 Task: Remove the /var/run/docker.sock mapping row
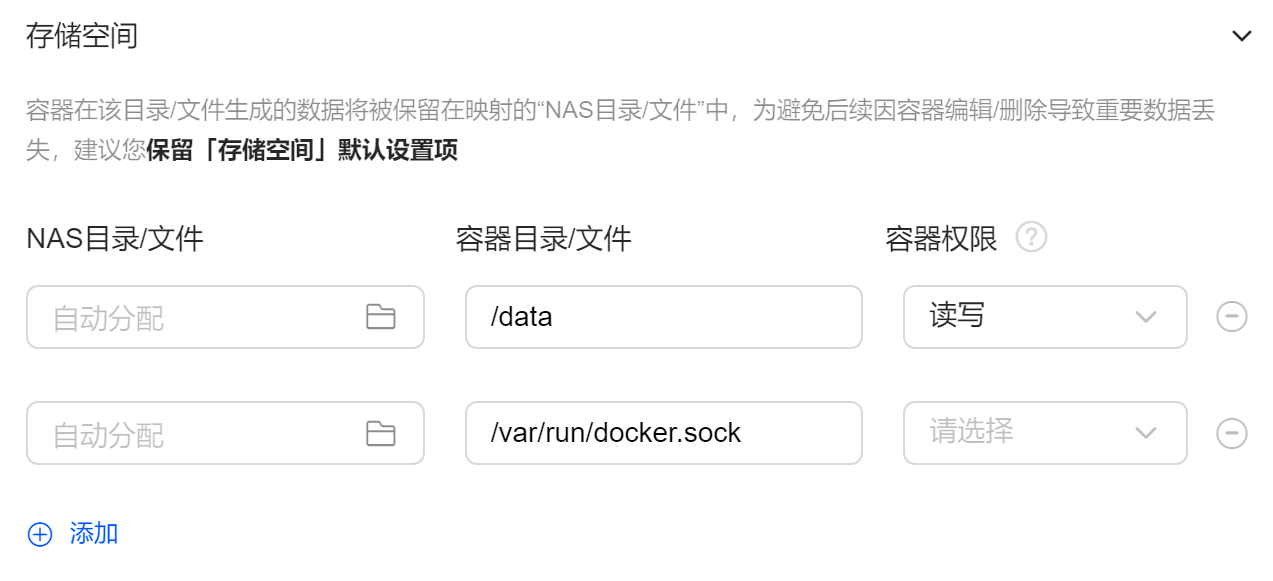[x=1231, y=433]
